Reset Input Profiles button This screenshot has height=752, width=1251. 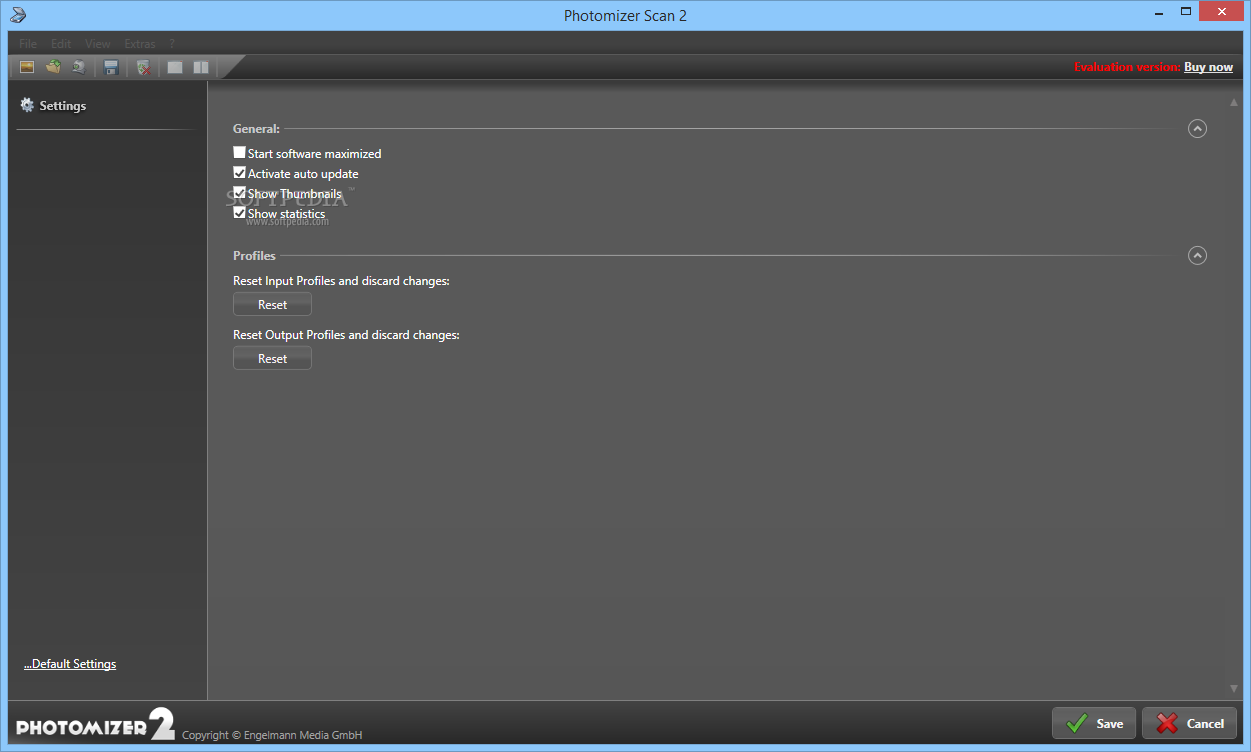click(x=272, y=304)
